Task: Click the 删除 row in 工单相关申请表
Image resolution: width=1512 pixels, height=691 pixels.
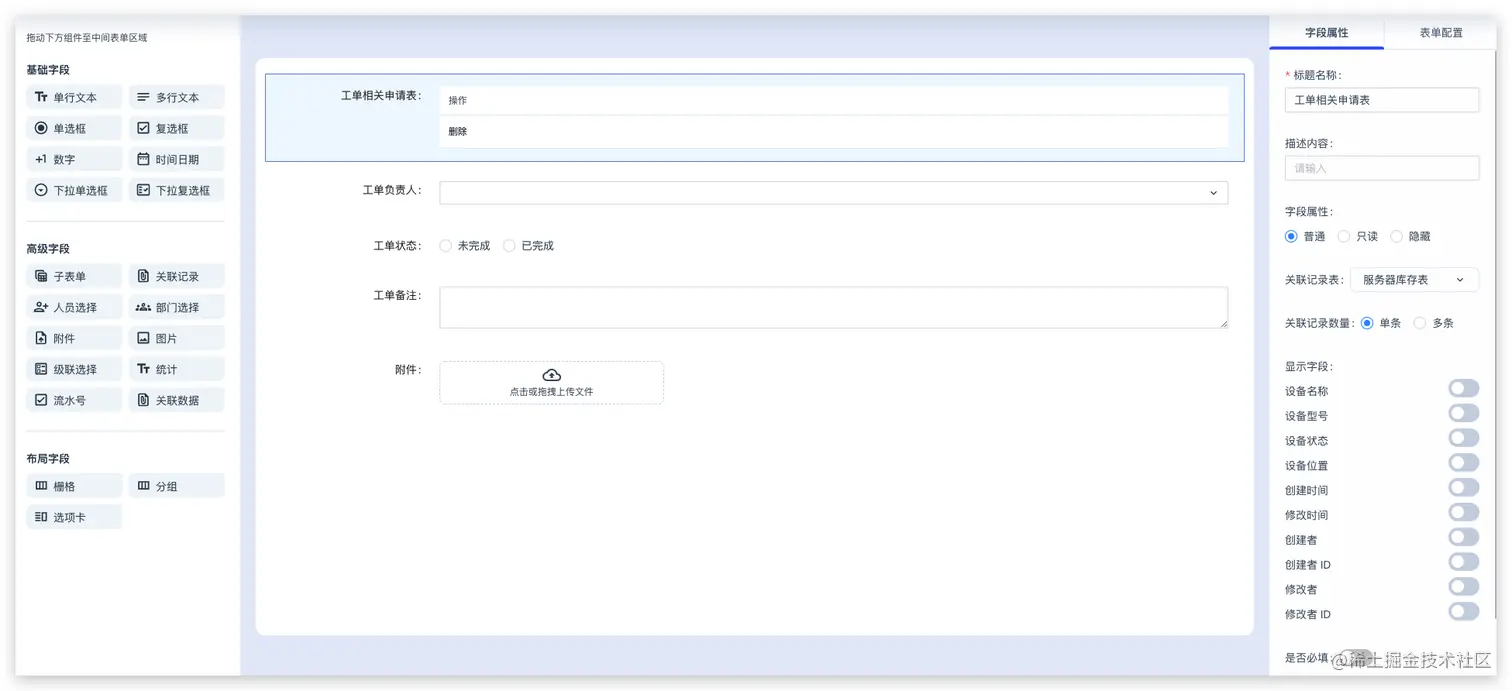Action: (x=833, y=131)
